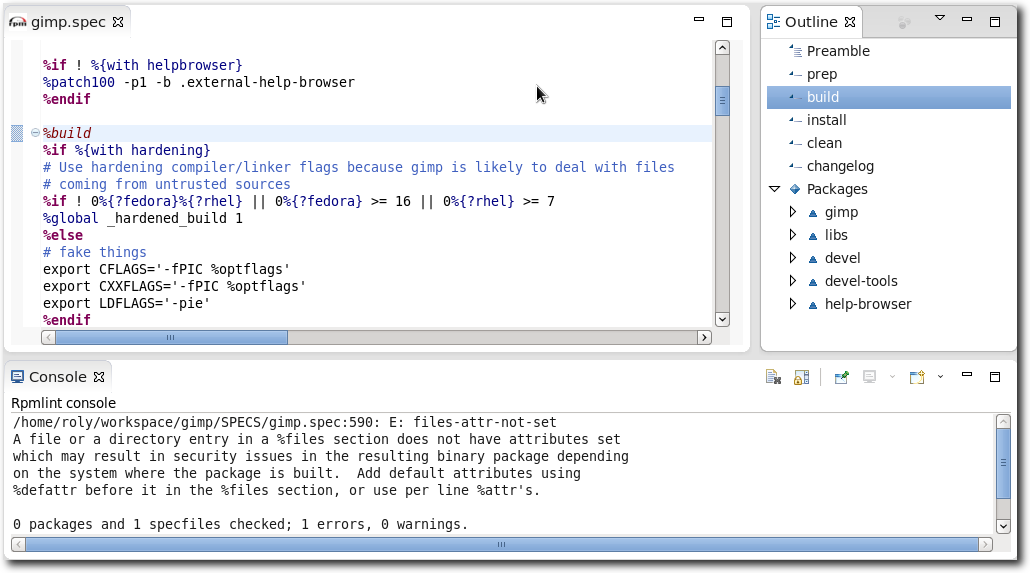Click the Open Console icon
The width and height of the screenshot is (1030, 573).
click(x=916, y=377)
